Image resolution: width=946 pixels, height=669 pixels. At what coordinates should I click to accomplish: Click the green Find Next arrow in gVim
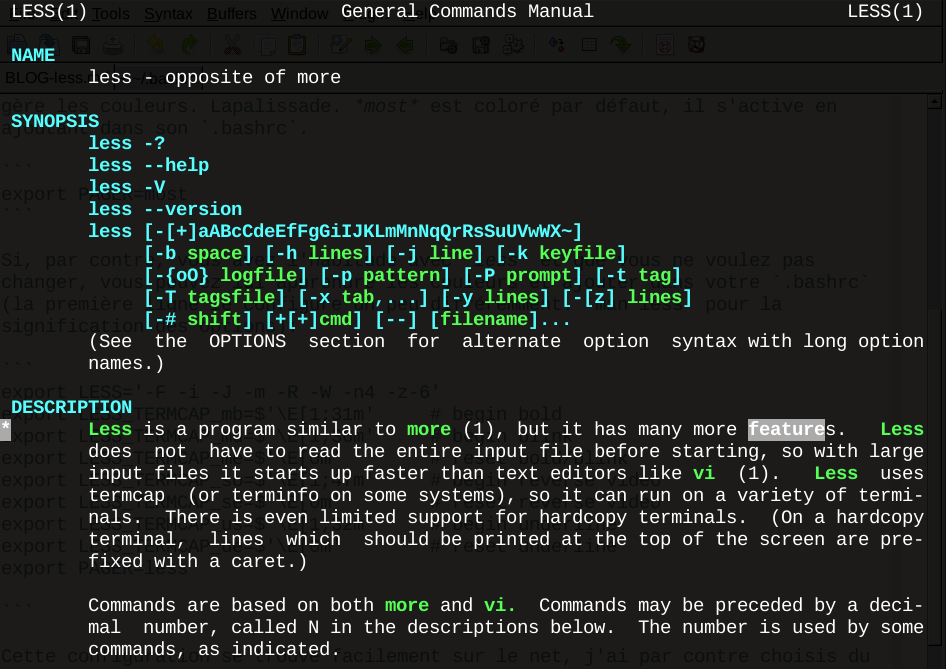pyautogui.click(x=373, y=45)
